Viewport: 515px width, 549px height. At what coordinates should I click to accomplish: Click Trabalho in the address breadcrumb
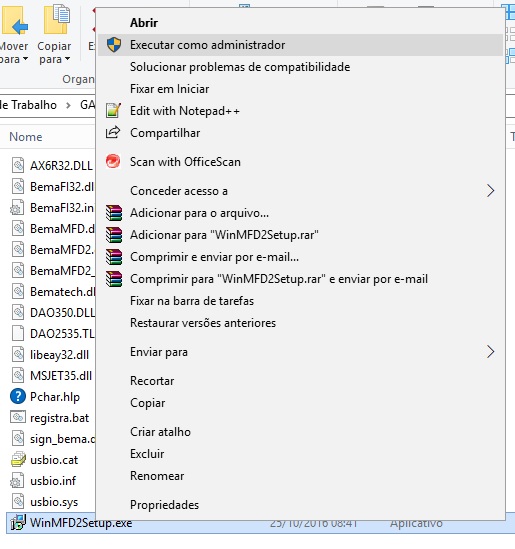(33, 105)
